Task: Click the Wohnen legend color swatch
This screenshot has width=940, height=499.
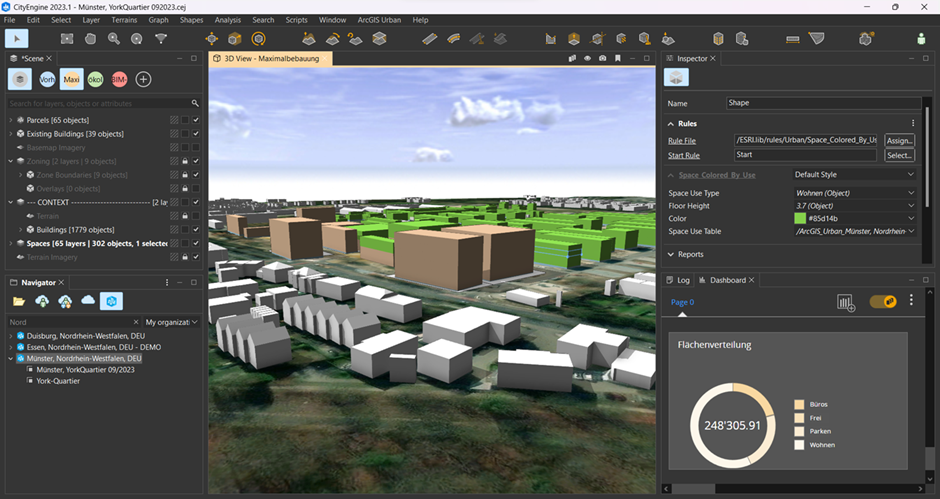Action: (799, 445)
